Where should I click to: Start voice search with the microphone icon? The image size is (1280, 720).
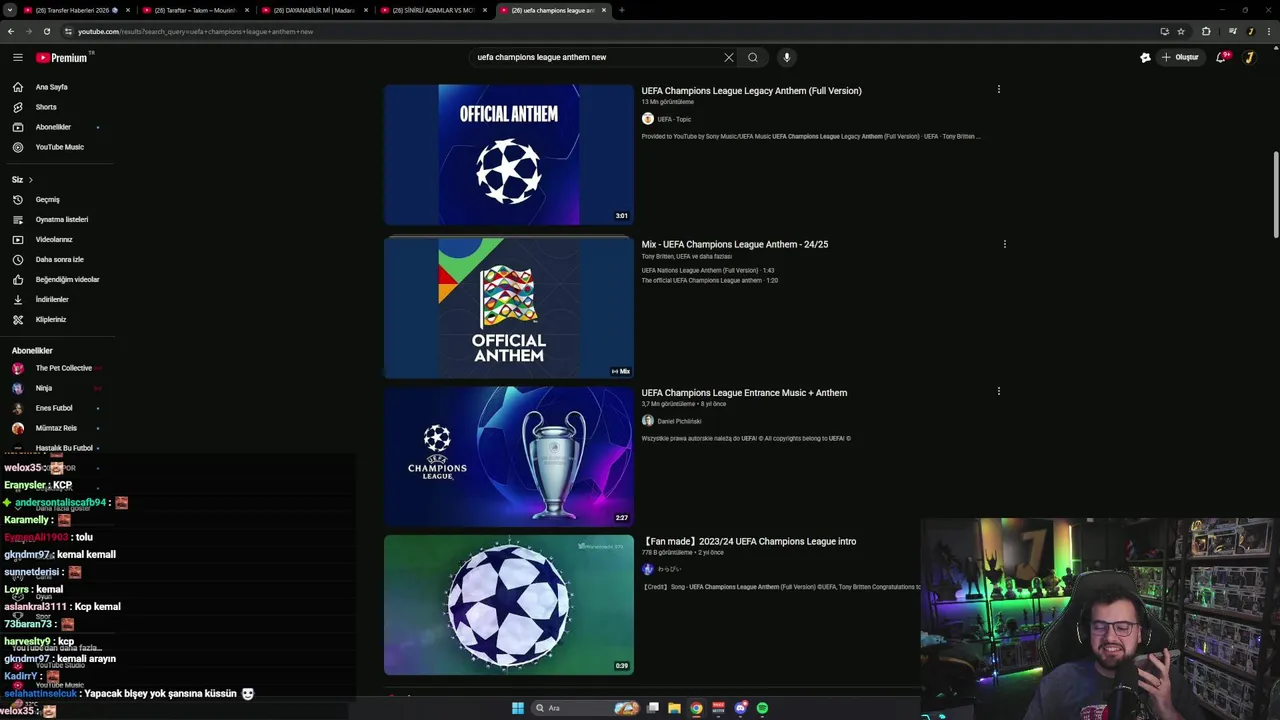point(787,57)
